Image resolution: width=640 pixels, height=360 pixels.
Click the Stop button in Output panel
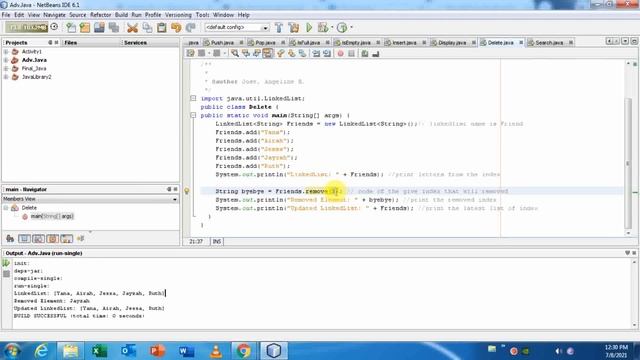tap(6, 274)
